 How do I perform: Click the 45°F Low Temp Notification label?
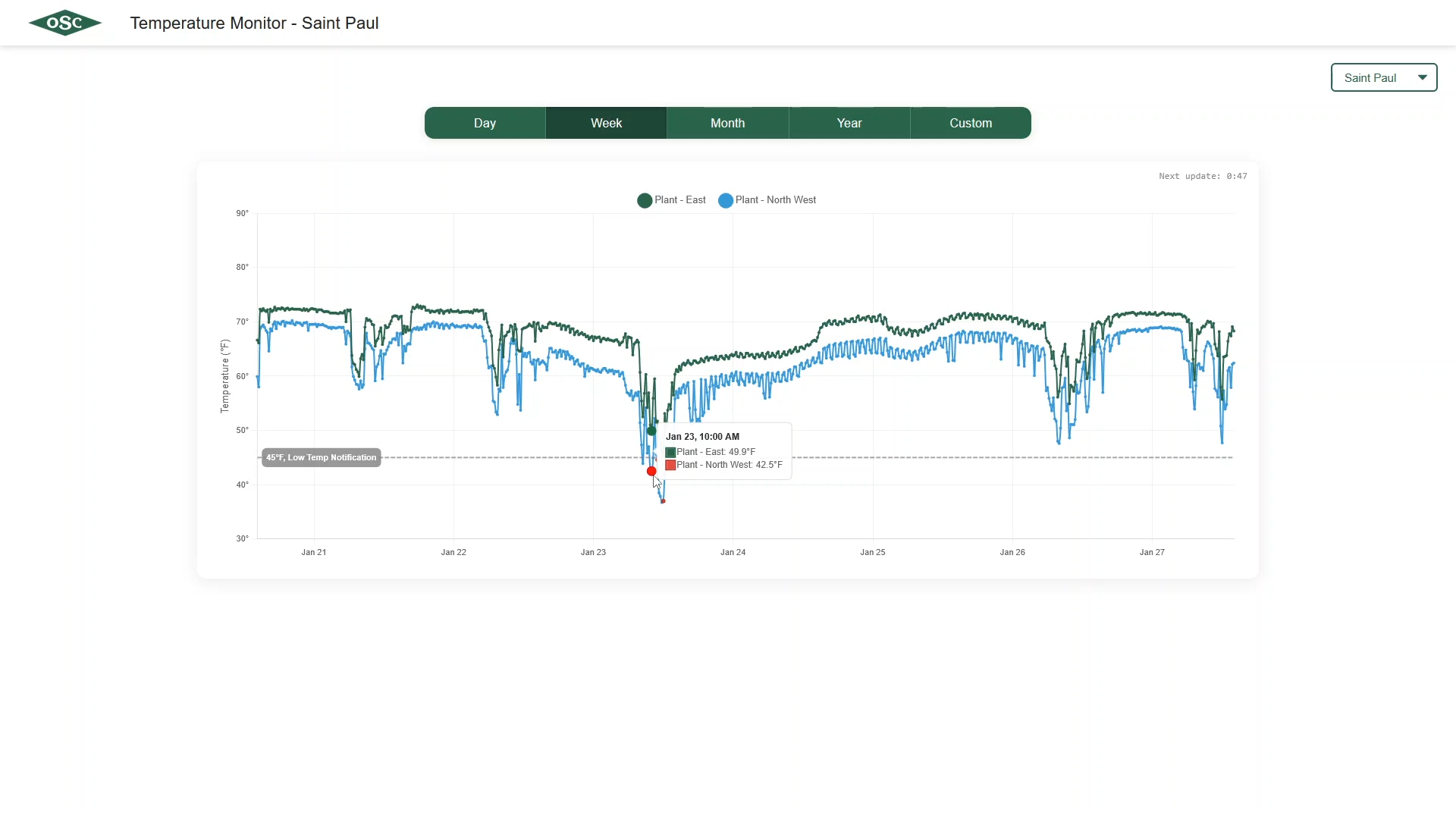(321, 457)
